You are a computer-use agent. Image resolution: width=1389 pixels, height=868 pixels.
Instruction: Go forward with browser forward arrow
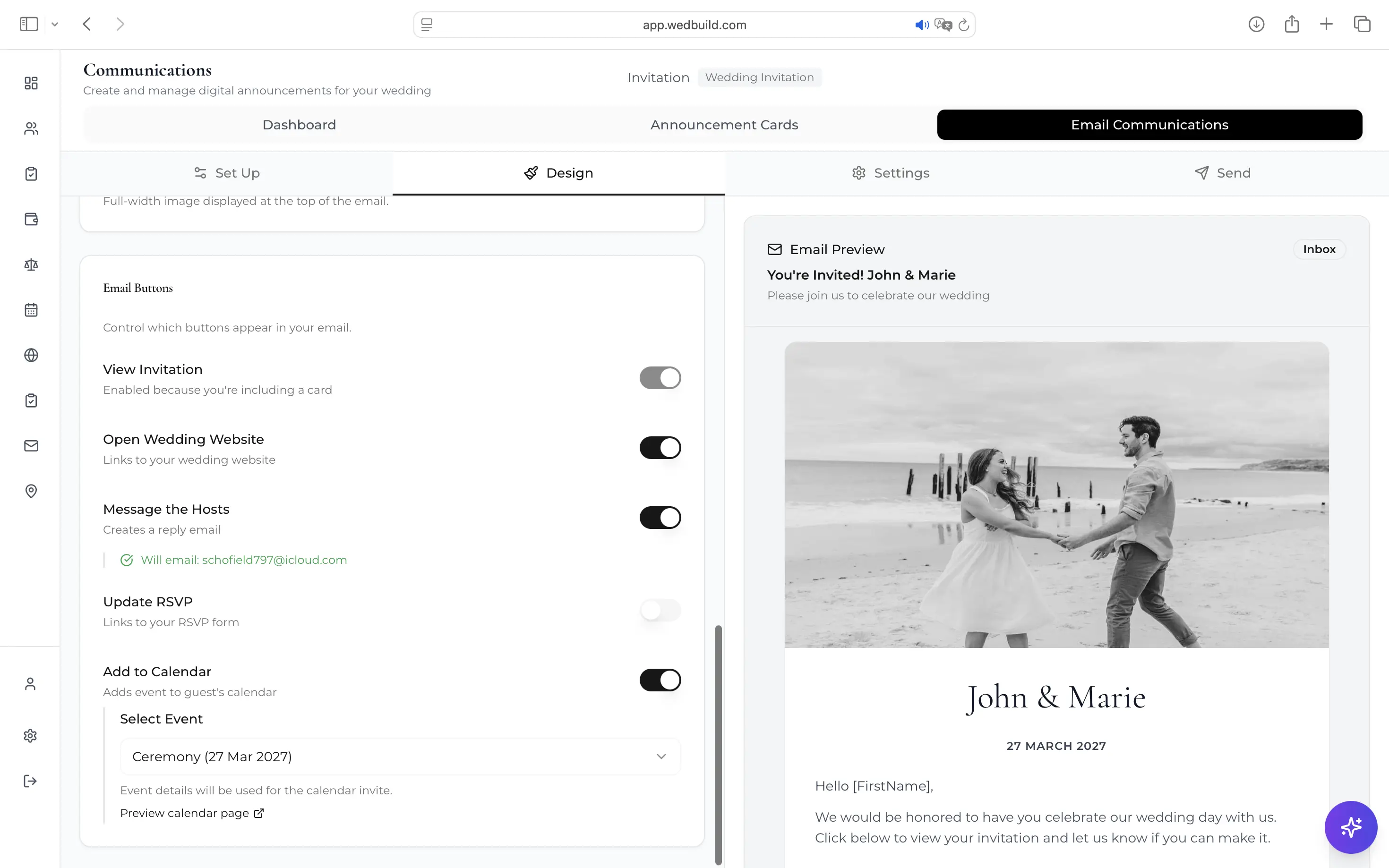tap(120, 24)
